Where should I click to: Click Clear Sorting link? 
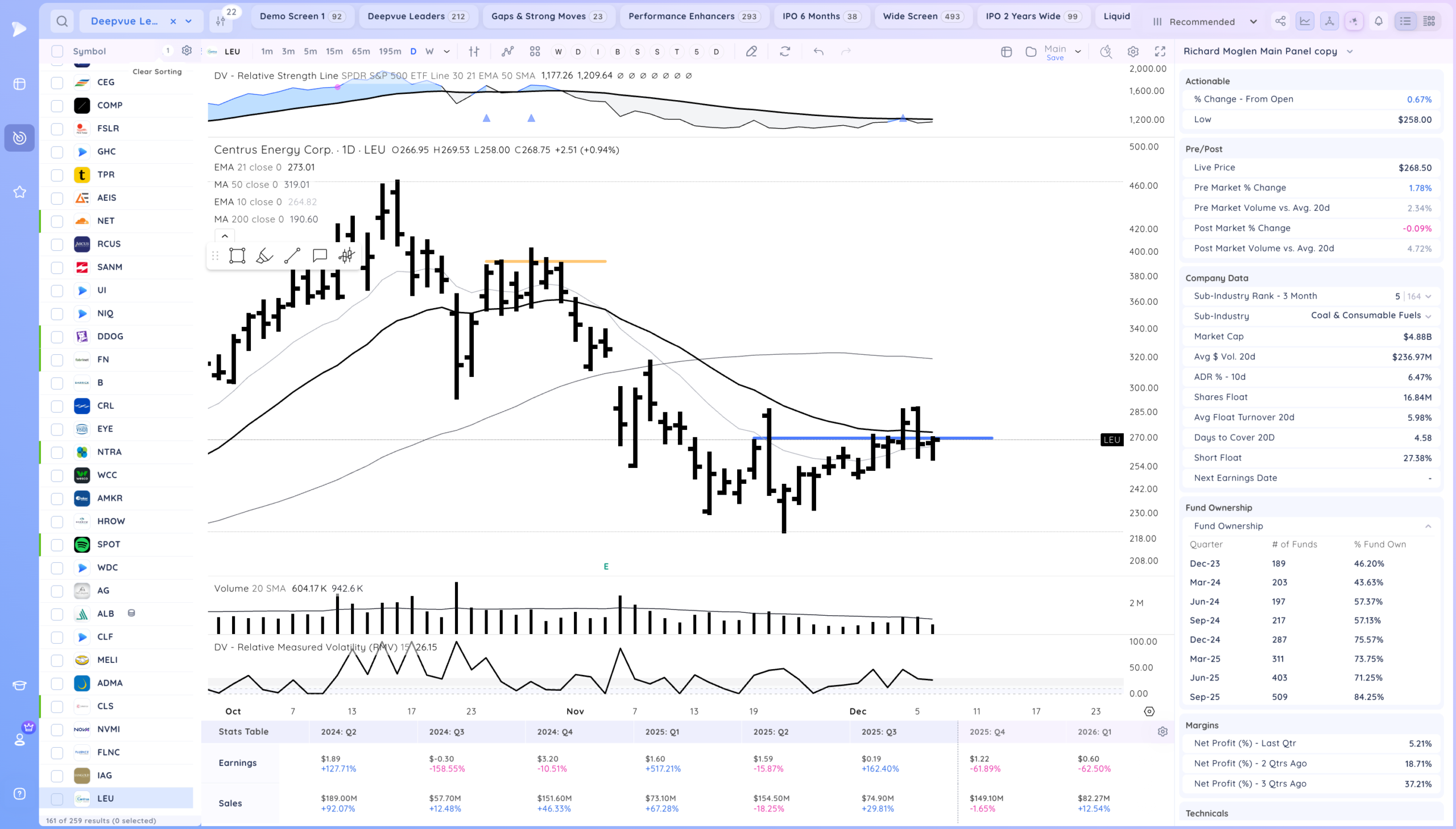pos(156,71)
